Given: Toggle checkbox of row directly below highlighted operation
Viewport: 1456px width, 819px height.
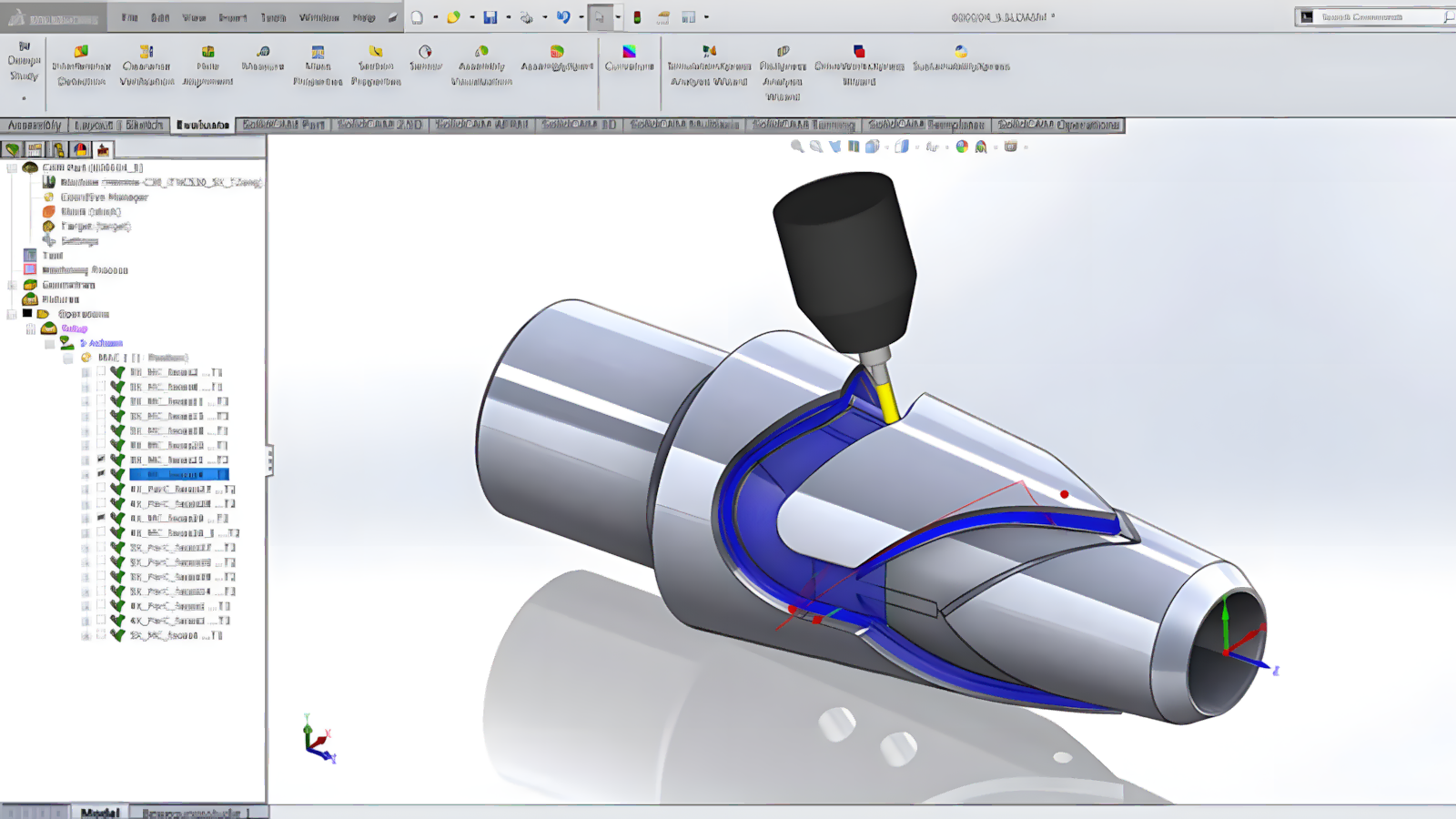Looking at the screenshot, I should tap(101, 489).
